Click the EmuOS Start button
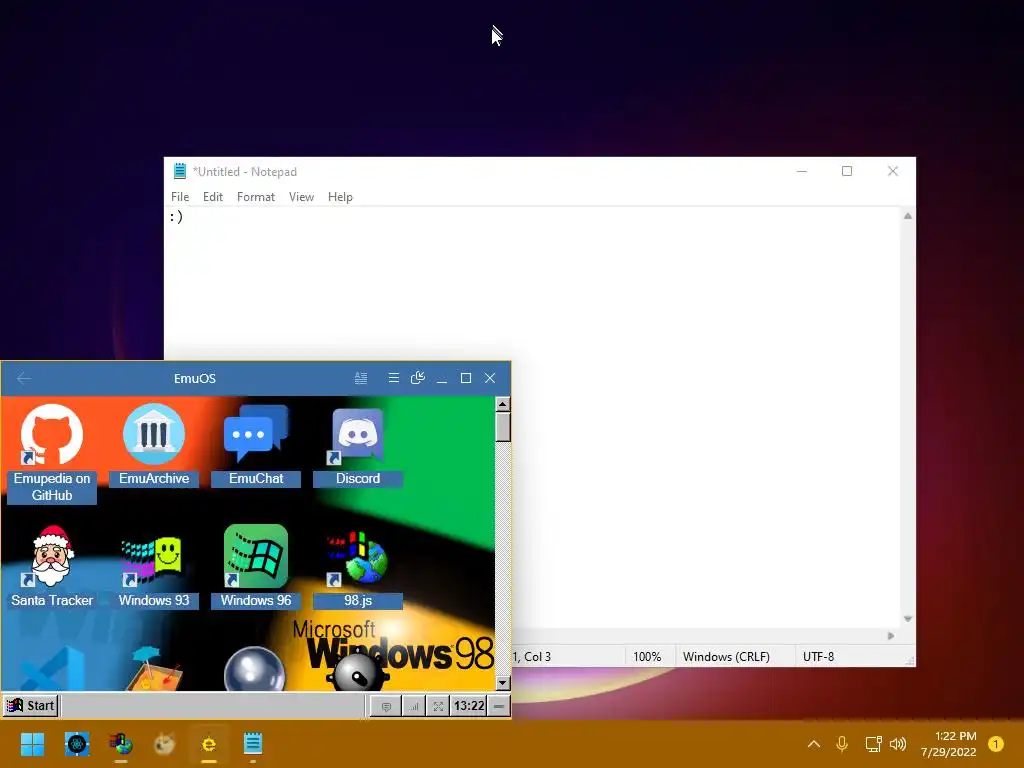Screen dimensions: 1024x768 [x=31, y=706]
